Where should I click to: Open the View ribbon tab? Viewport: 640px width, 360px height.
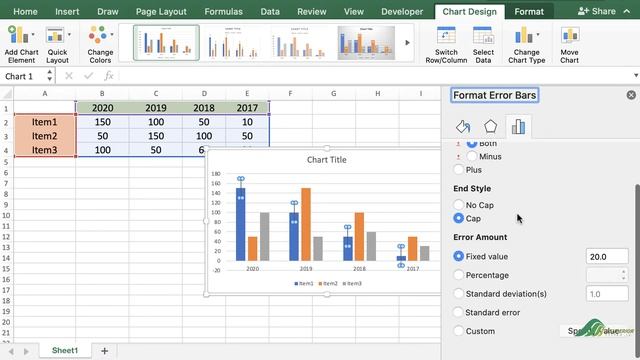[x=354, y=12]
